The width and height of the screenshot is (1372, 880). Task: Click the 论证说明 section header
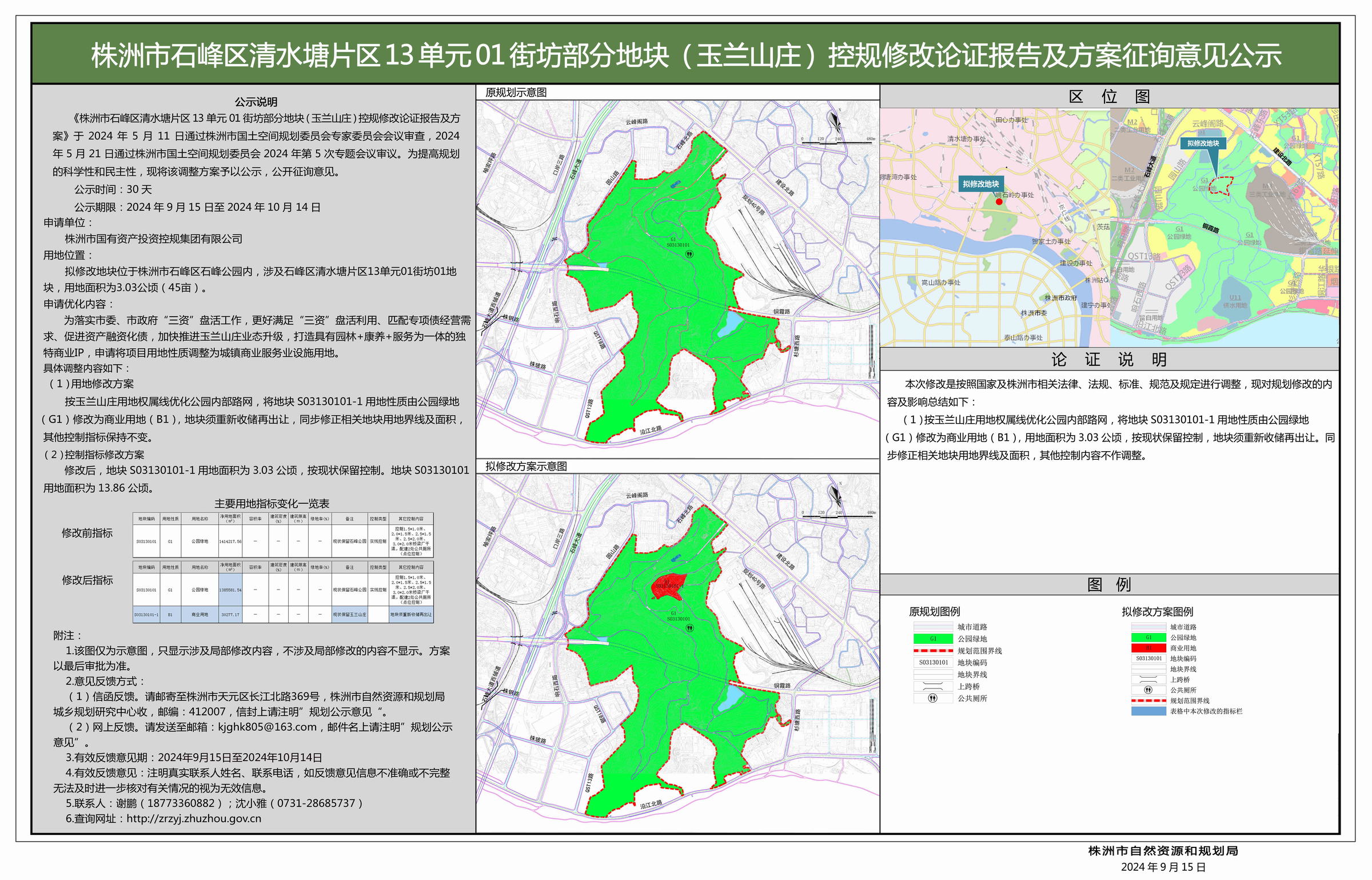1108,360
